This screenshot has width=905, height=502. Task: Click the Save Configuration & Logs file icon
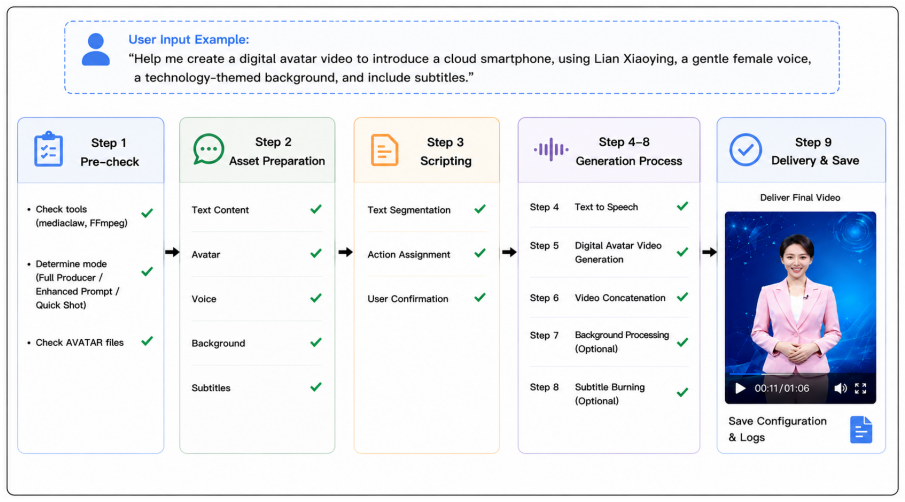click(861, 430)
